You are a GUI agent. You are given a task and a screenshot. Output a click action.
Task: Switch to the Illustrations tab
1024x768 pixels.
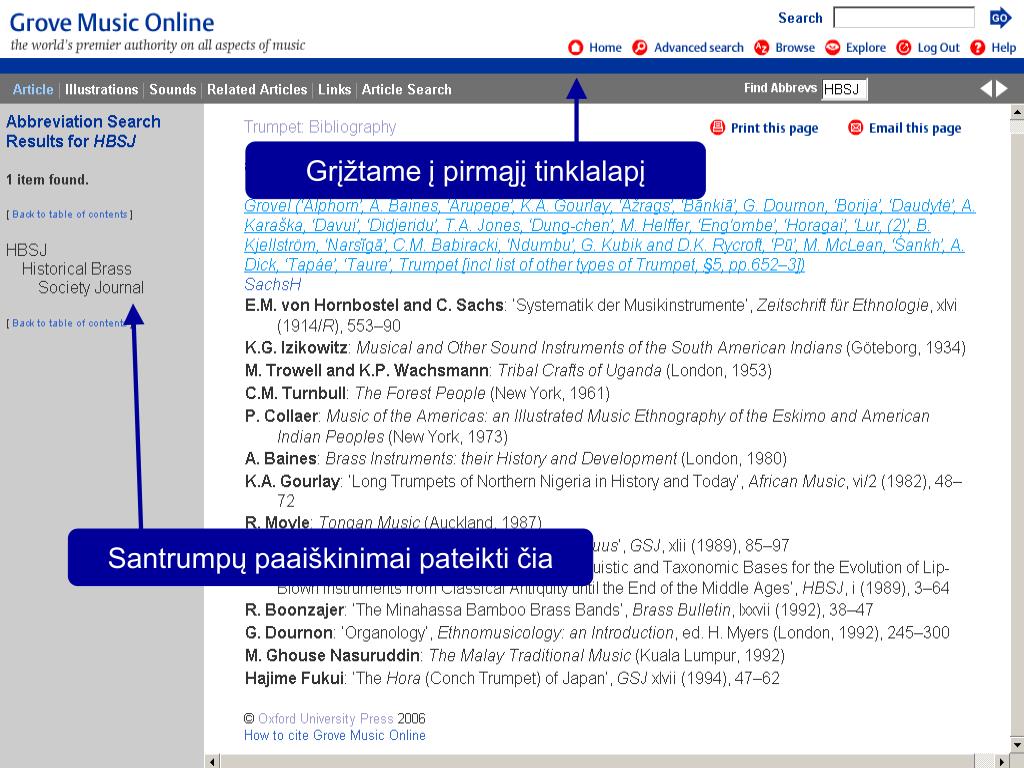tap(101, 89)
